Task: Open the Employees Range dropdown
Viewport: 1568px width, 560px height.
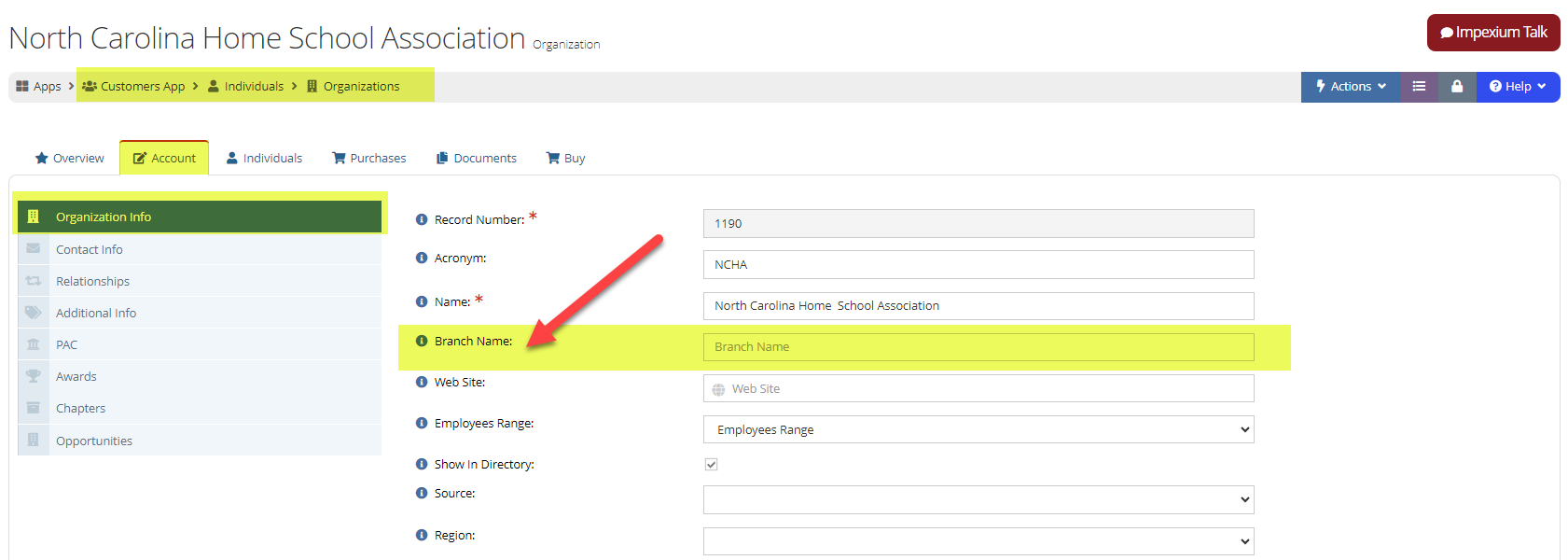Action: click(978, 429)
